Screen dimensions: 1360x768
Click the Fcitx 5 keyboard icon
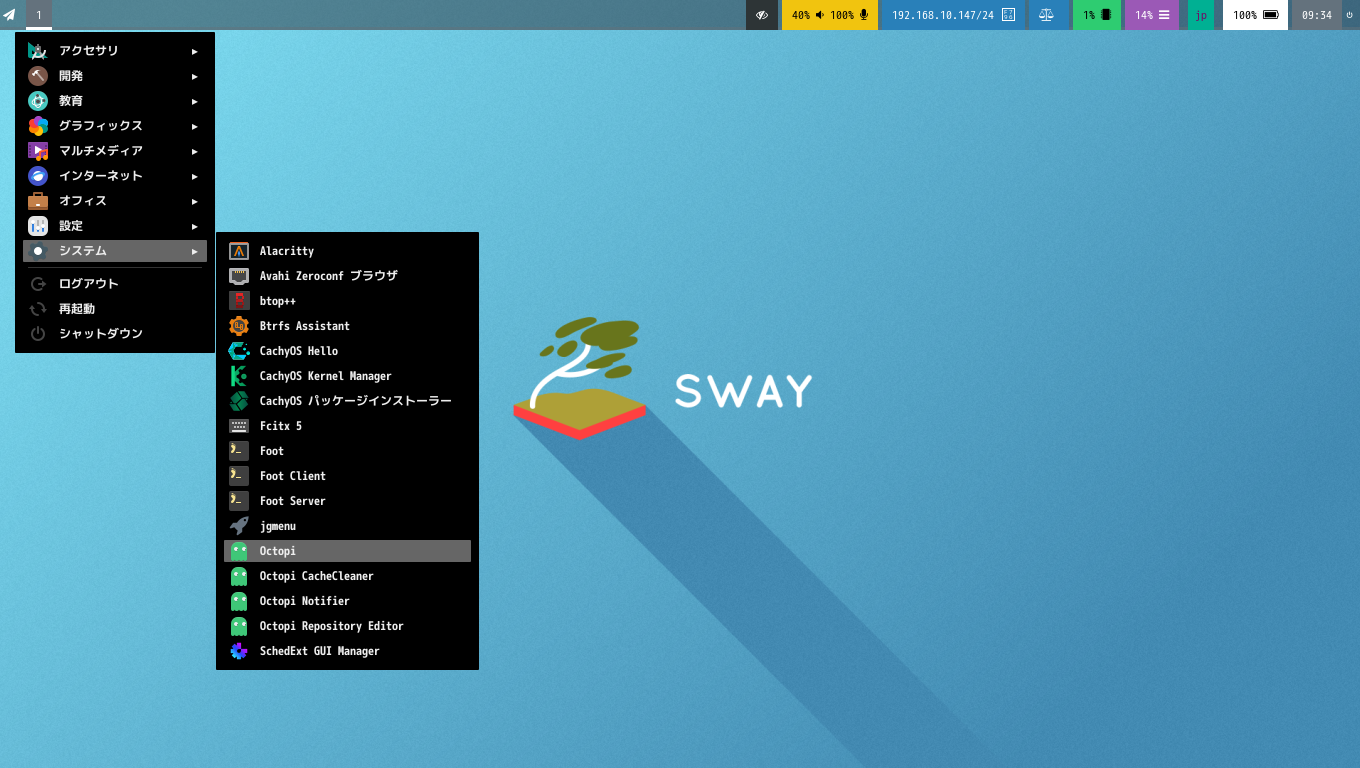(239, 426)
